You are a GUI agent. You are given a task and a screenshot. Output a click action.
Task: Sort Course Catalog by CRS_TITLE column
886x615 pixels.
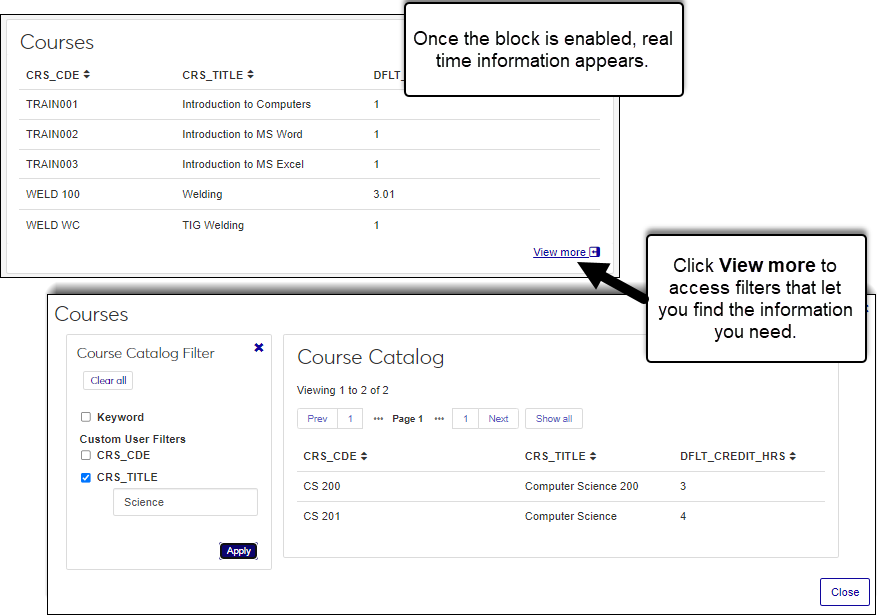pos(560,456)
